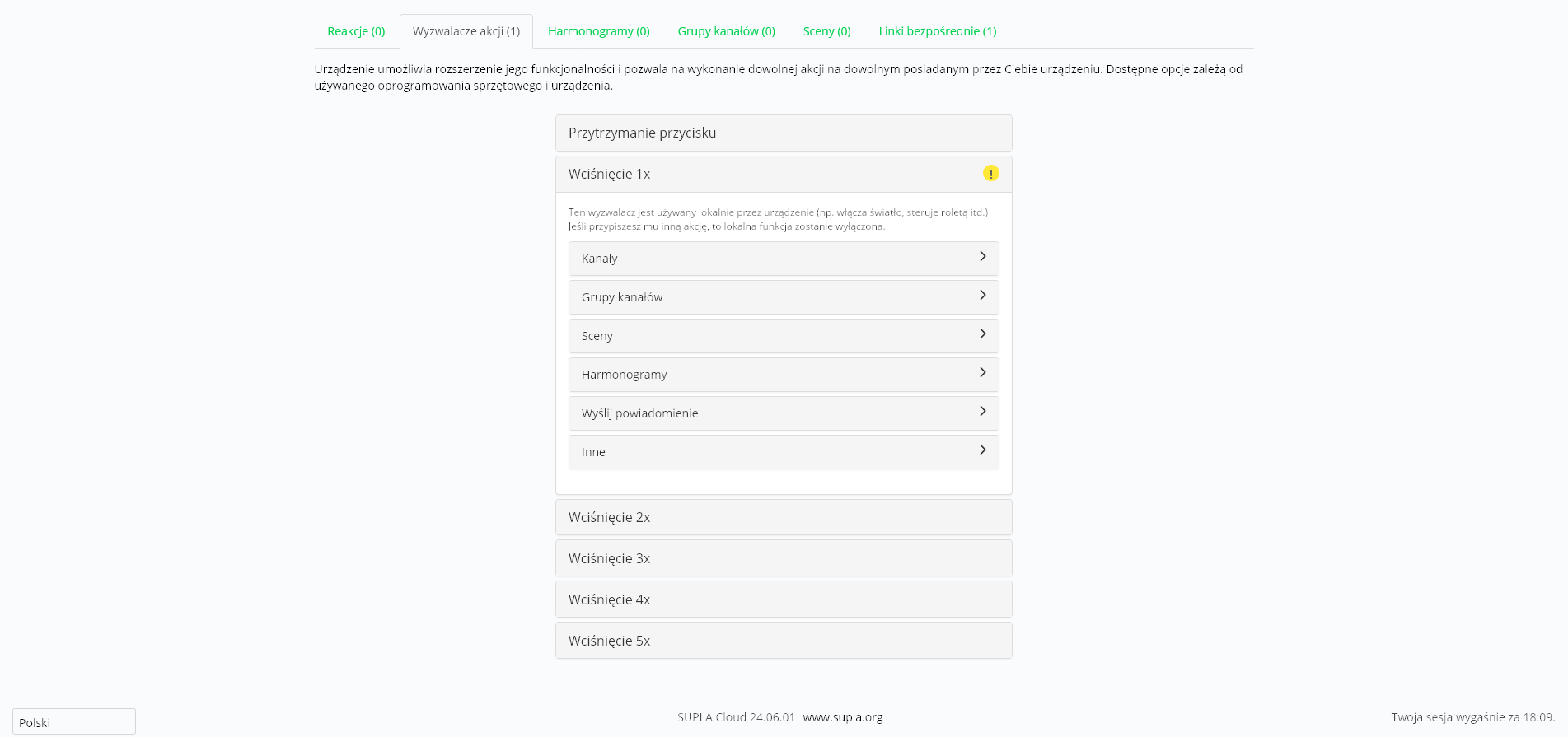Open the Kanały action category
The height and width of the screenshot is (737, 1568).
point(784,259)
